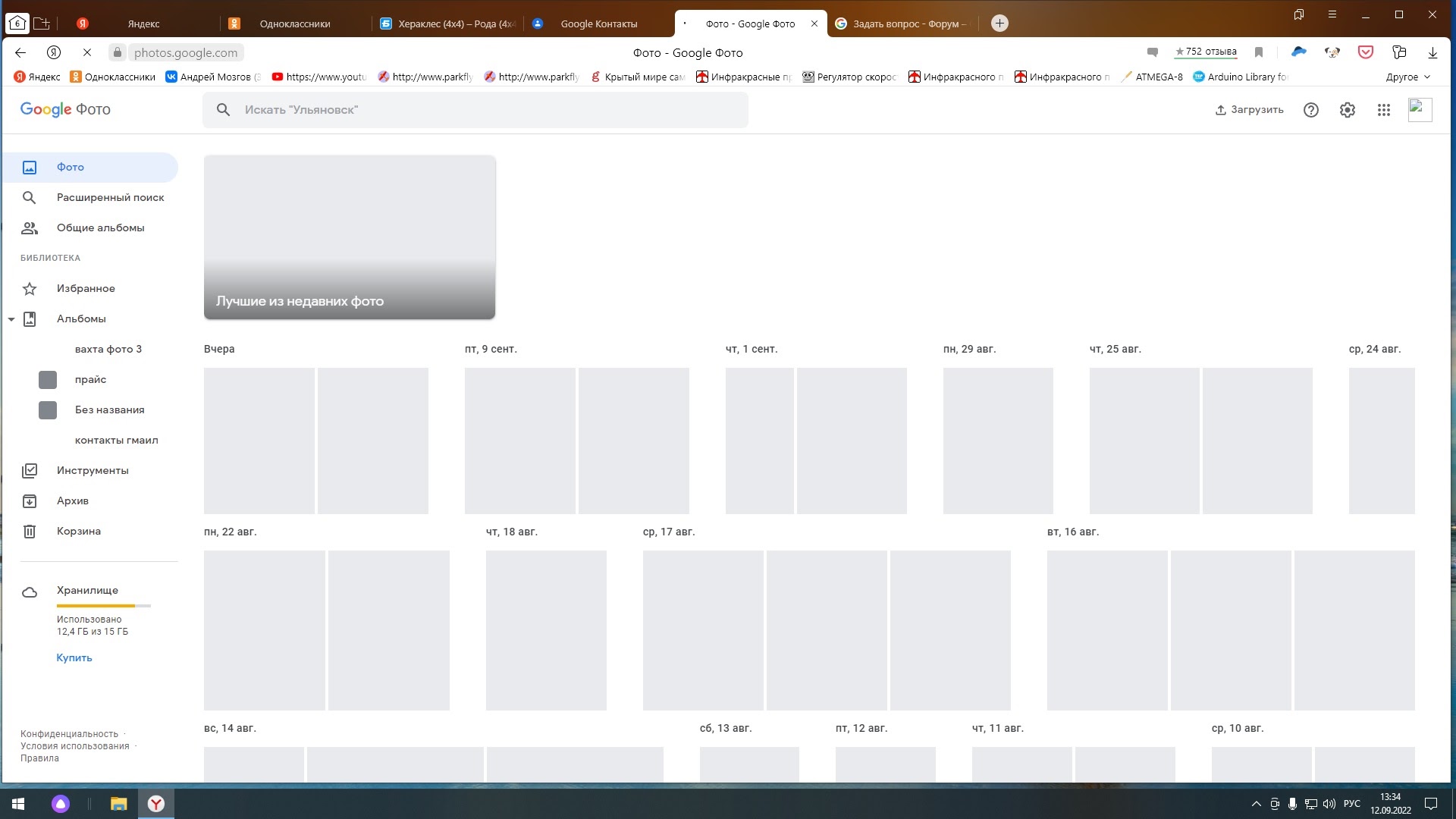Open the notification center icon
1456x819 pixels.
point(1431,804)
